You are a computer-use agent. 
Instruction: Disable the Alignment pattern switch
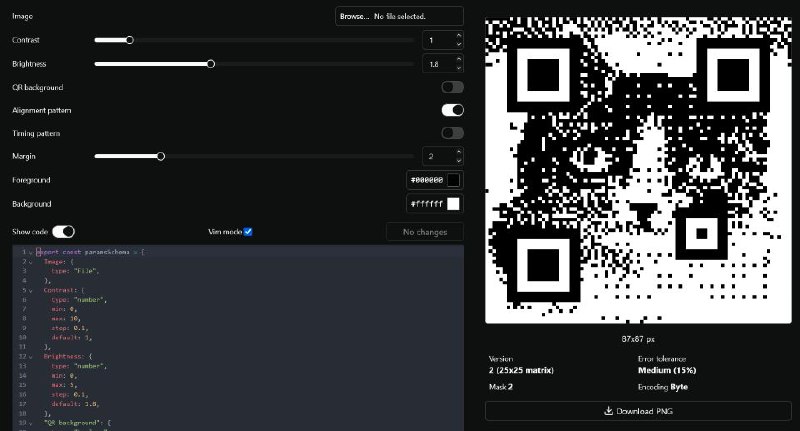[x=452, y=110]
